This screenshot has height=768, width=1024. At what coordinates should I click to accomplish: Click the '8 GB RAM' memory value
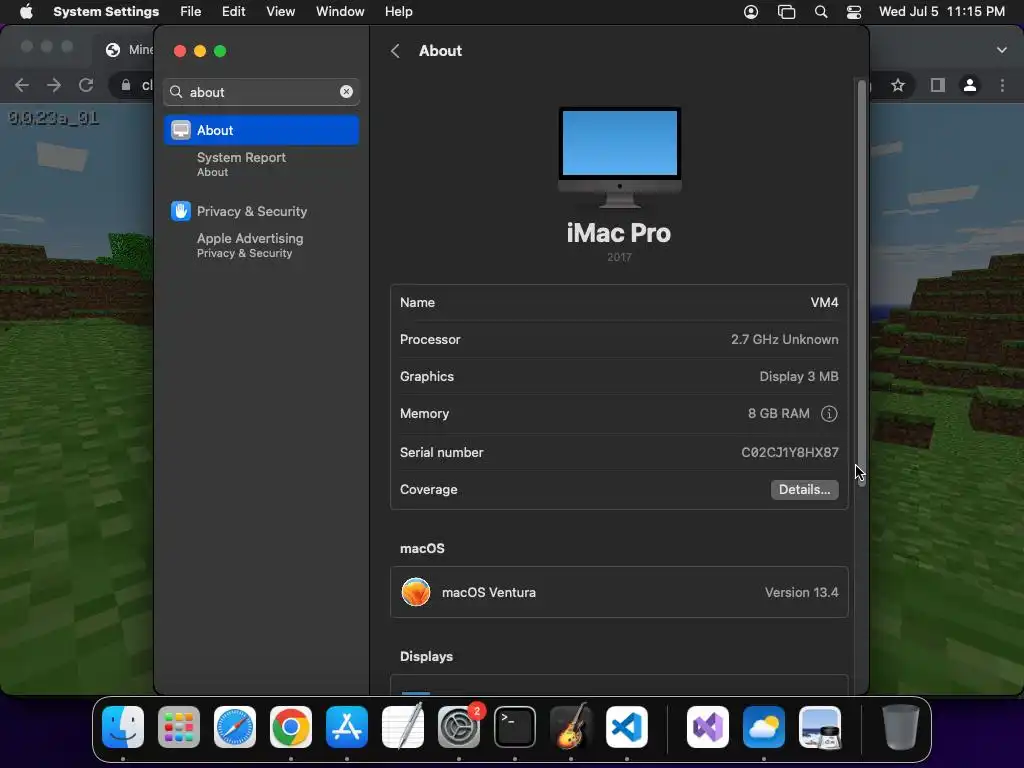point(778,413)
